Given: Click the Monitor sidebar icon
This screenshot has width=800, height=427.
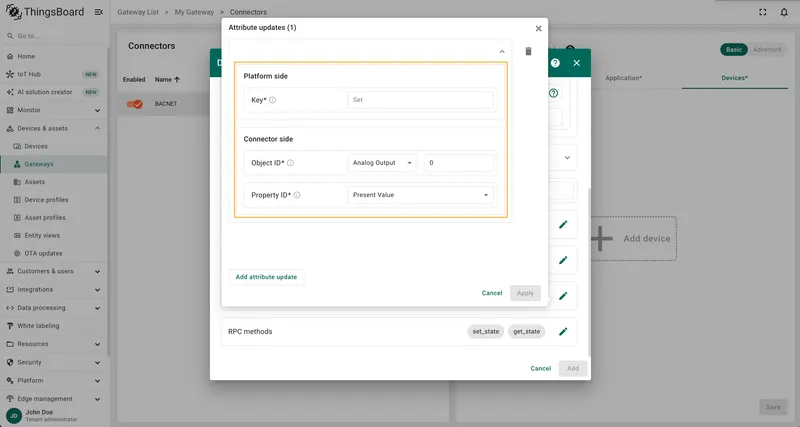Looking at the screenshot, I should 10,110.
